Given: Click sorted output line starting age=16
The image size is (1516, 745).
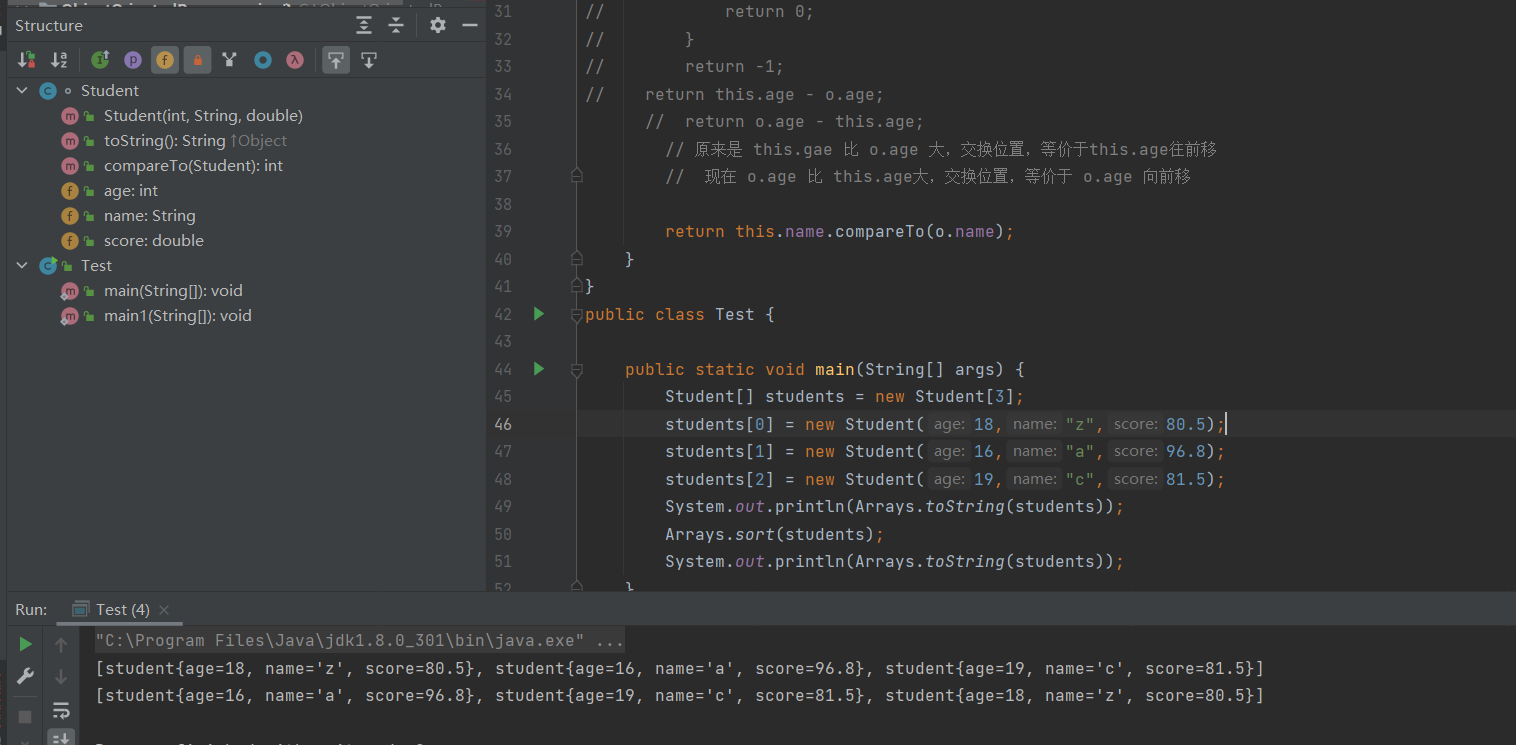Looking at the screenshot, I should coord(679,695).
